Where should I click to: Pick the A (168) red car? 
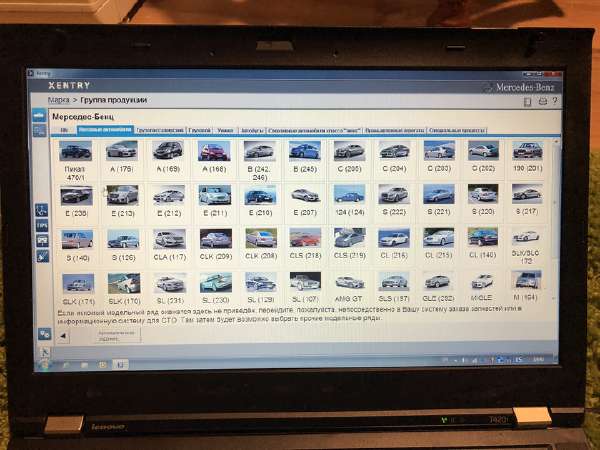(214, 157)
